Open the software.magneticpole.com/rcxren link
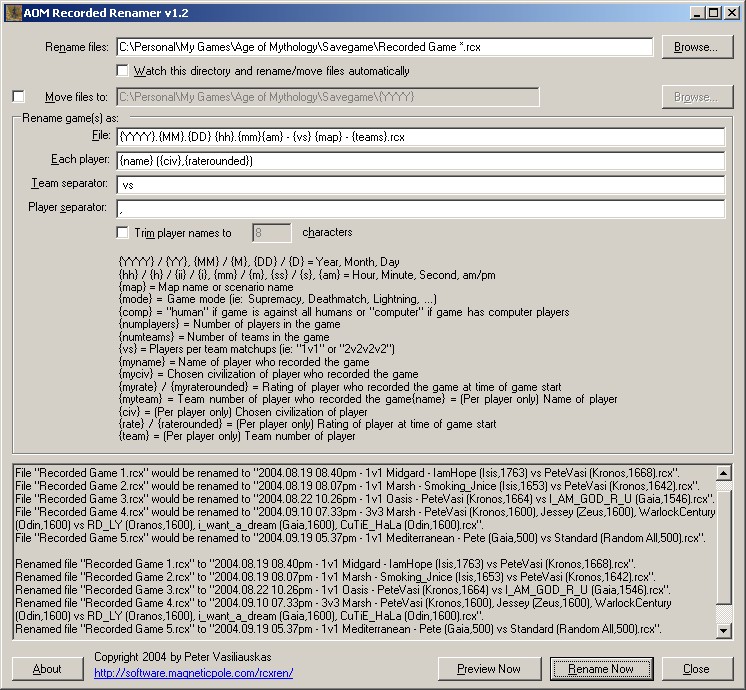Viewport: 746px width, 690px height. click(194, 673)
